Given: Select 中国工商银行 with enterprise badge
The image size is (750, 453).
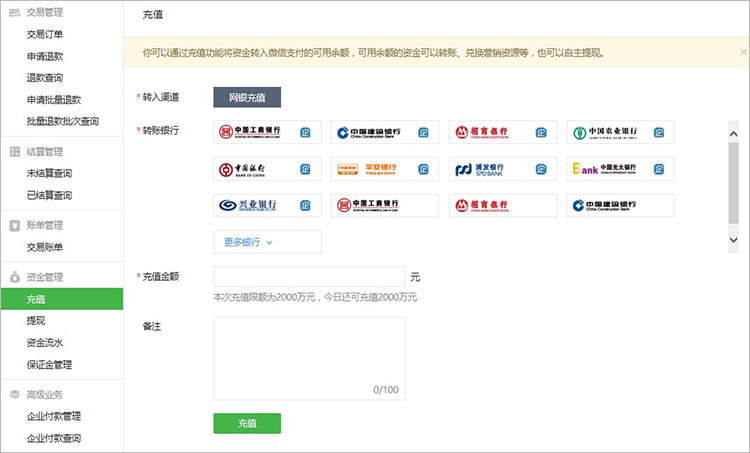Looking at the screenshot, I should click(x=267, y=132).
